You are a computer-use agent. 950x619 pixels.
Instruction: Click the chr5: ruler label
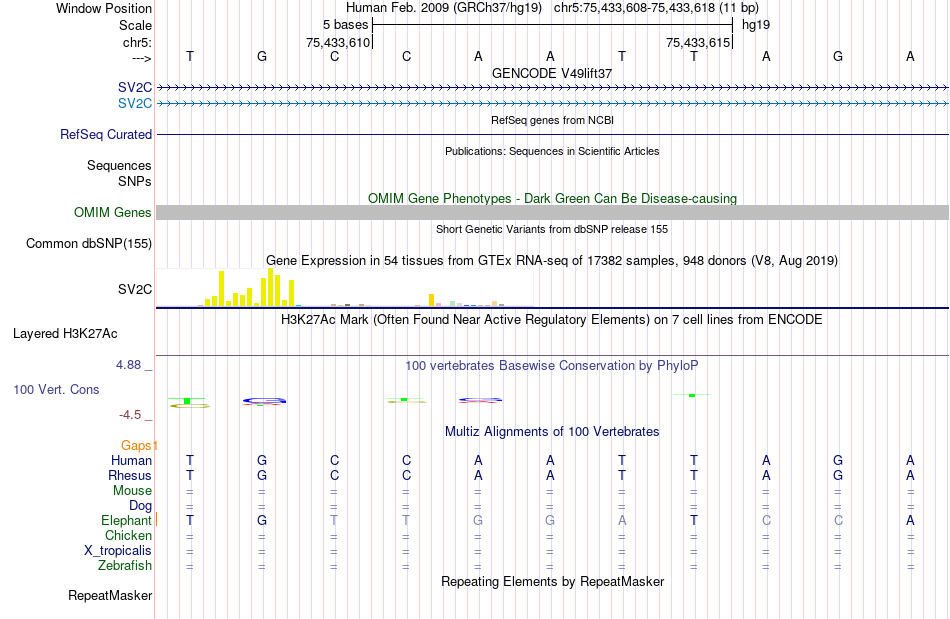coord(137,42)
